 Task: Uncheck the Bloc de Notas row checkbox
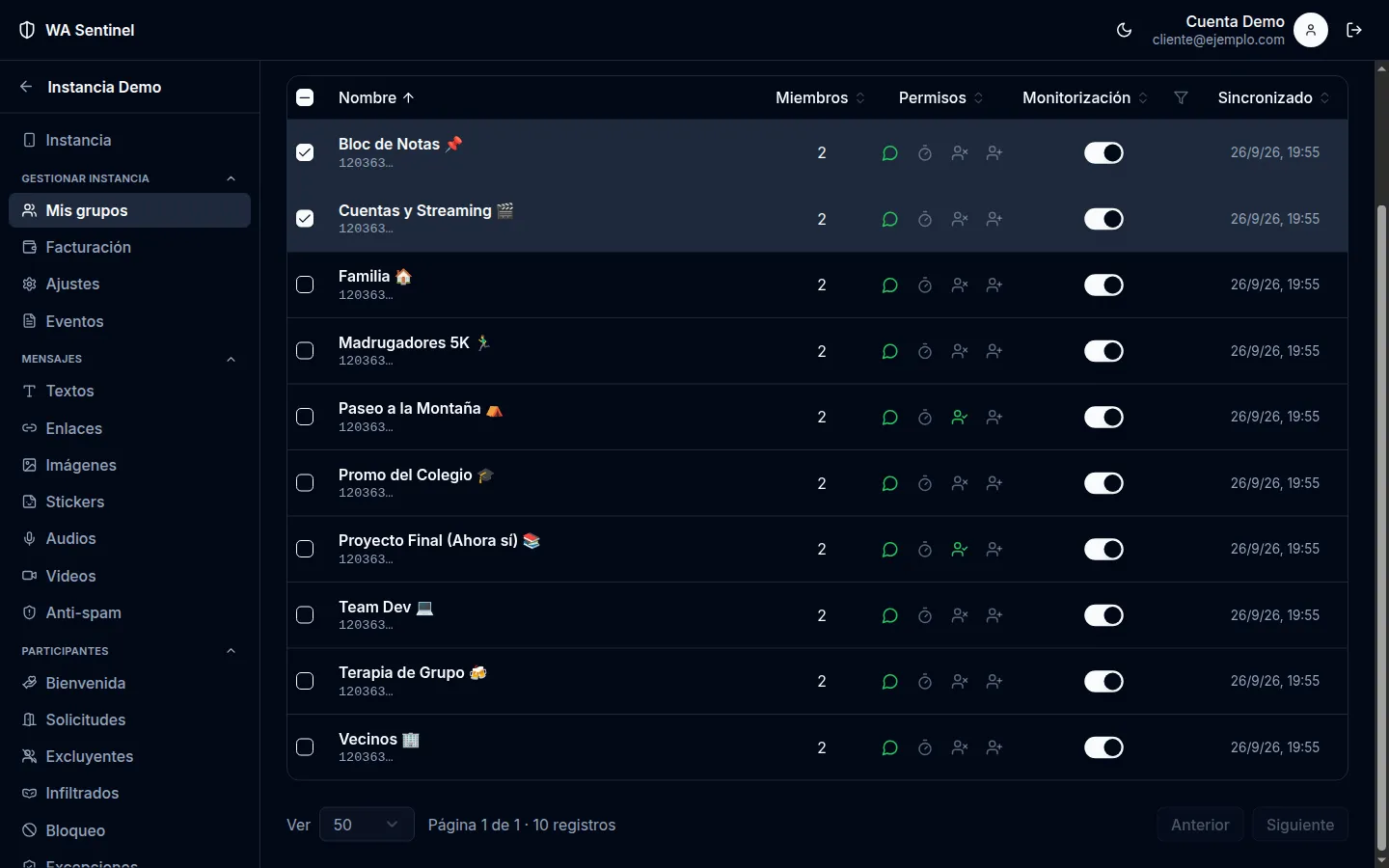pos(305,152)
